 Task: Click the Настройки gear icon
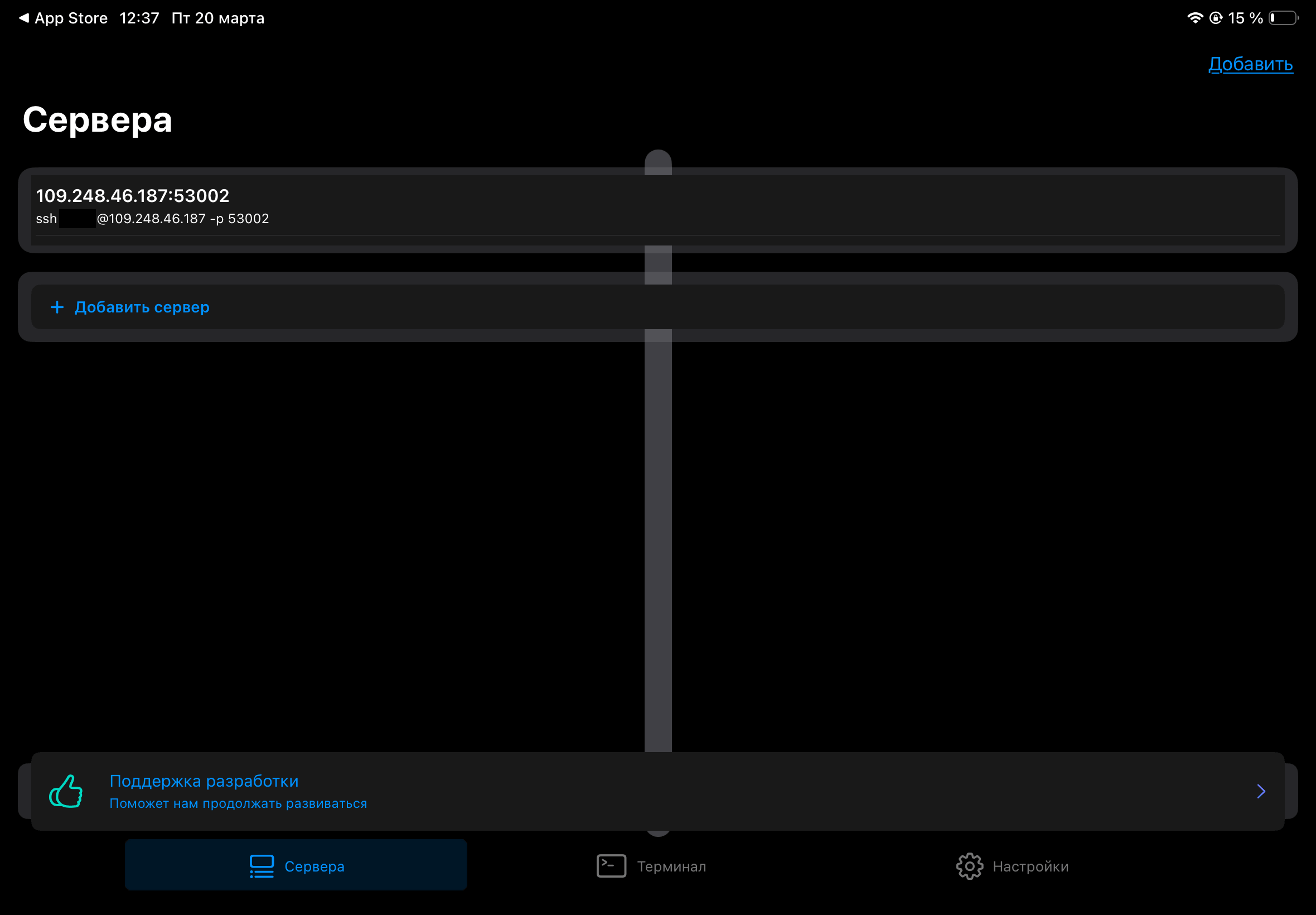(x=969, y=866)
